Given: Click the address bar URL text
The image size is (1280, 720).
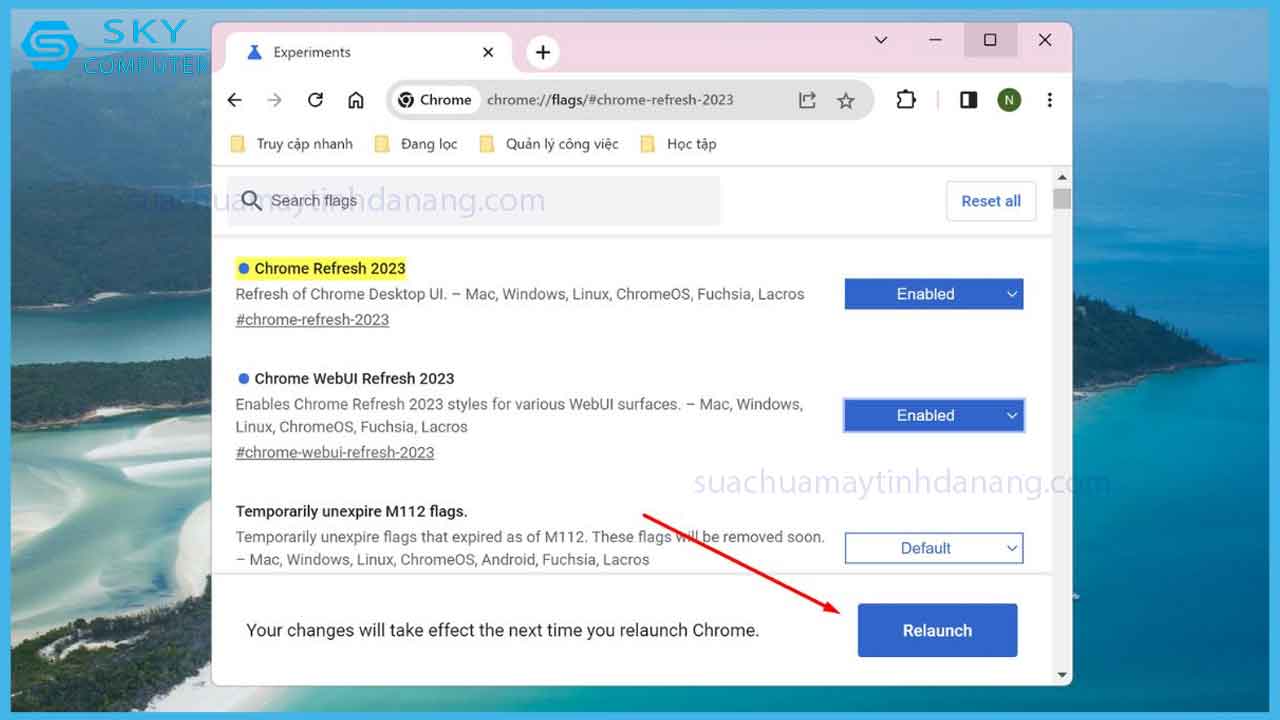Looking at the screenshot, I should point(610,100).
